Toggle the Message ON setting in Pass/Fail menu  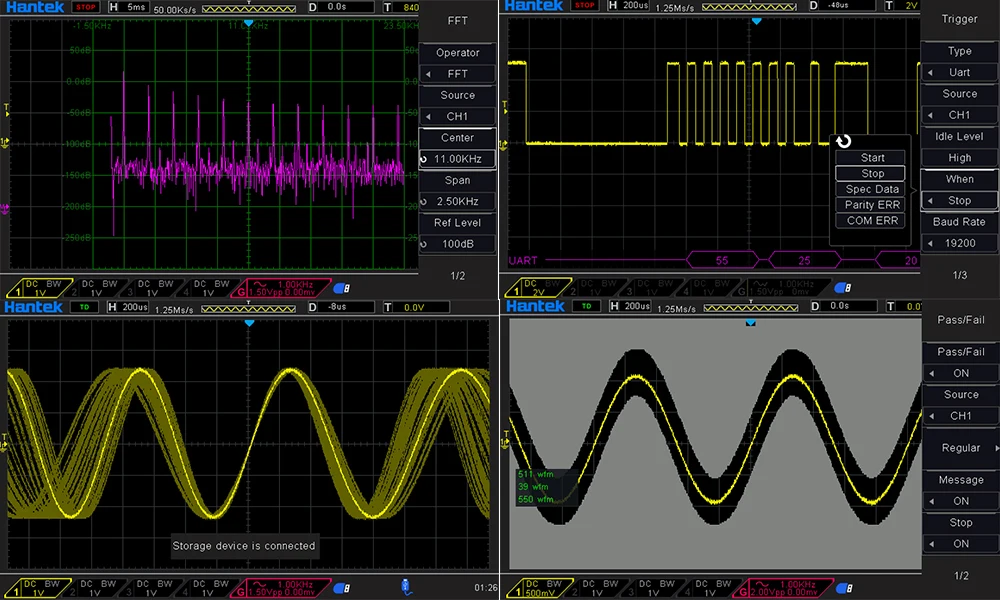coord(960,501)
